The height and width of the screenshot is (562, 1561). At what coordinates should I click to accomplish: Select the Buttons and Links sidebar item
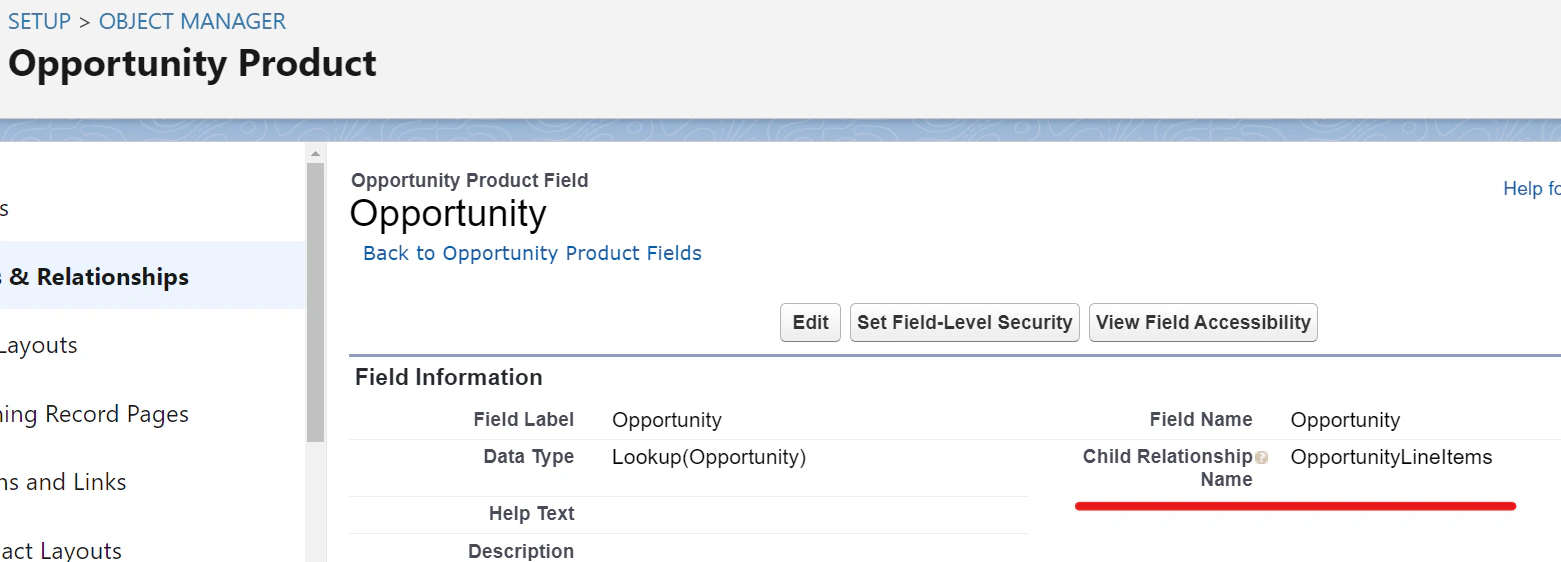64,482
